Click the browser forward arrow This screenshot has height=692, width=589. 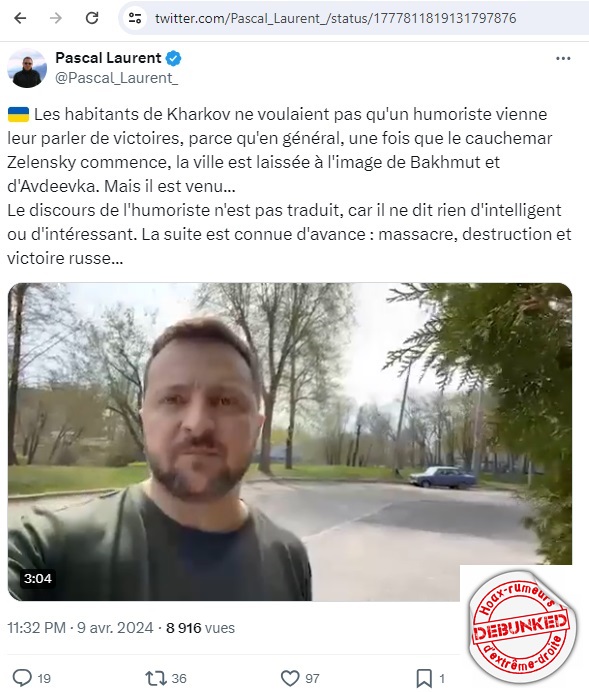tap(56, 18)
